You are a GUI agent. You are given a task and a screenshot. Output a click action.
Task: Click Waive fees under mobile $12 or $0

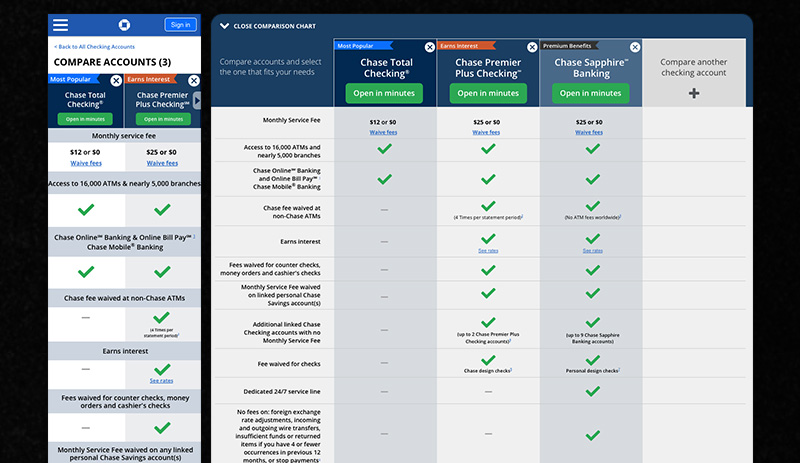tap(86, 163)
